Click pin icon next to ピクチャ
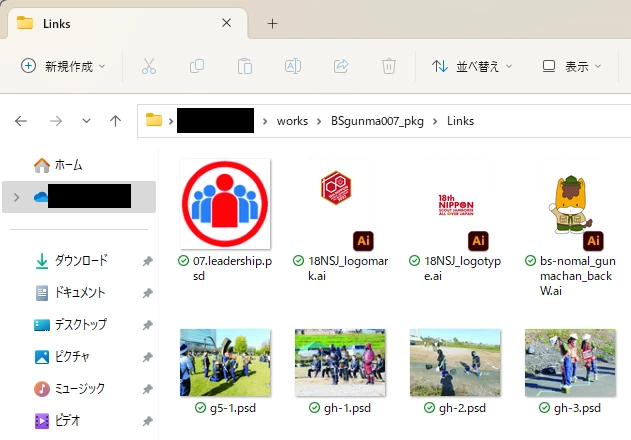The width and height of the screenshot is (631, 440). click(148, 357)
